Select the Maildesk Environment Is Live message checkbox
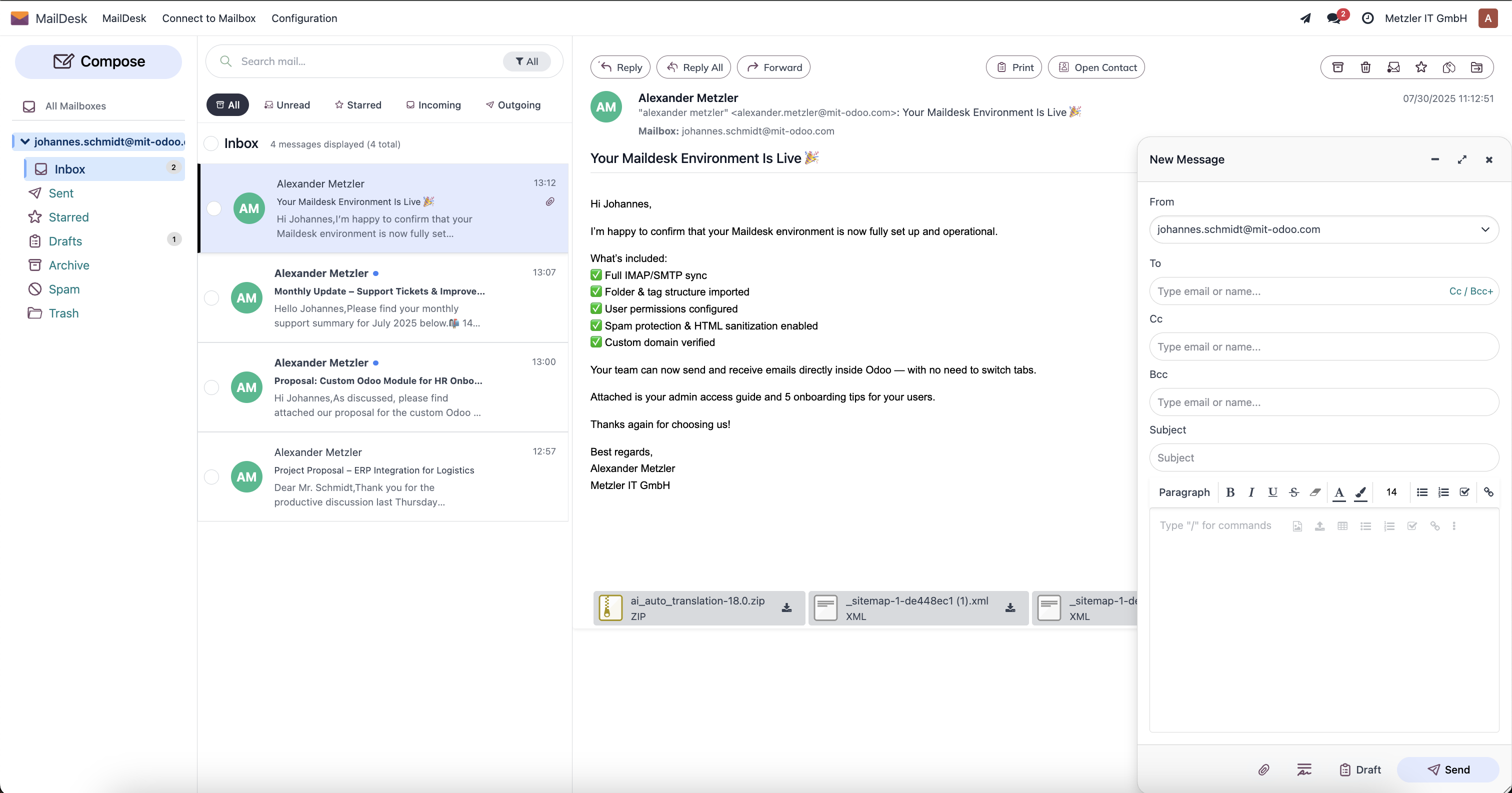Image resolution: width=1512 pixels, height=793 pixels. point(213,208)
